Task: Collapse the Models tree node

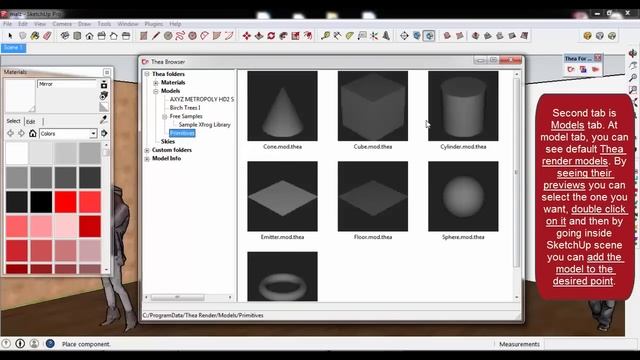Action: 156,91
